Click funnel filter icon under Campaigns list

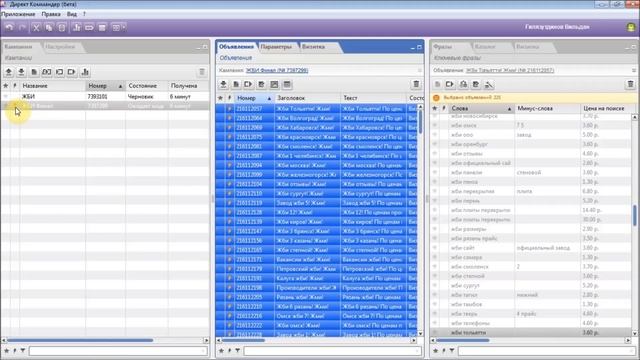[23, 351]
